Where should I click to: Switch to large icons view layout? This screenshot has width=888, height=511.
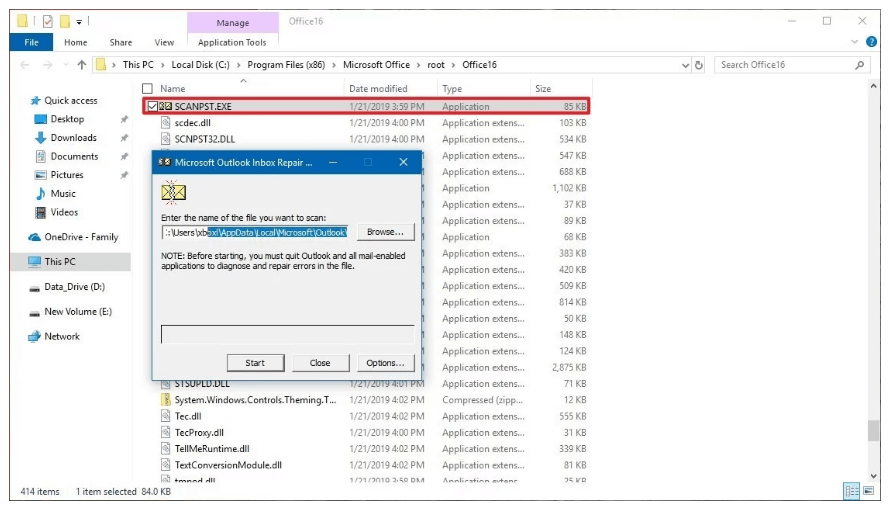[x=868, y=492]
